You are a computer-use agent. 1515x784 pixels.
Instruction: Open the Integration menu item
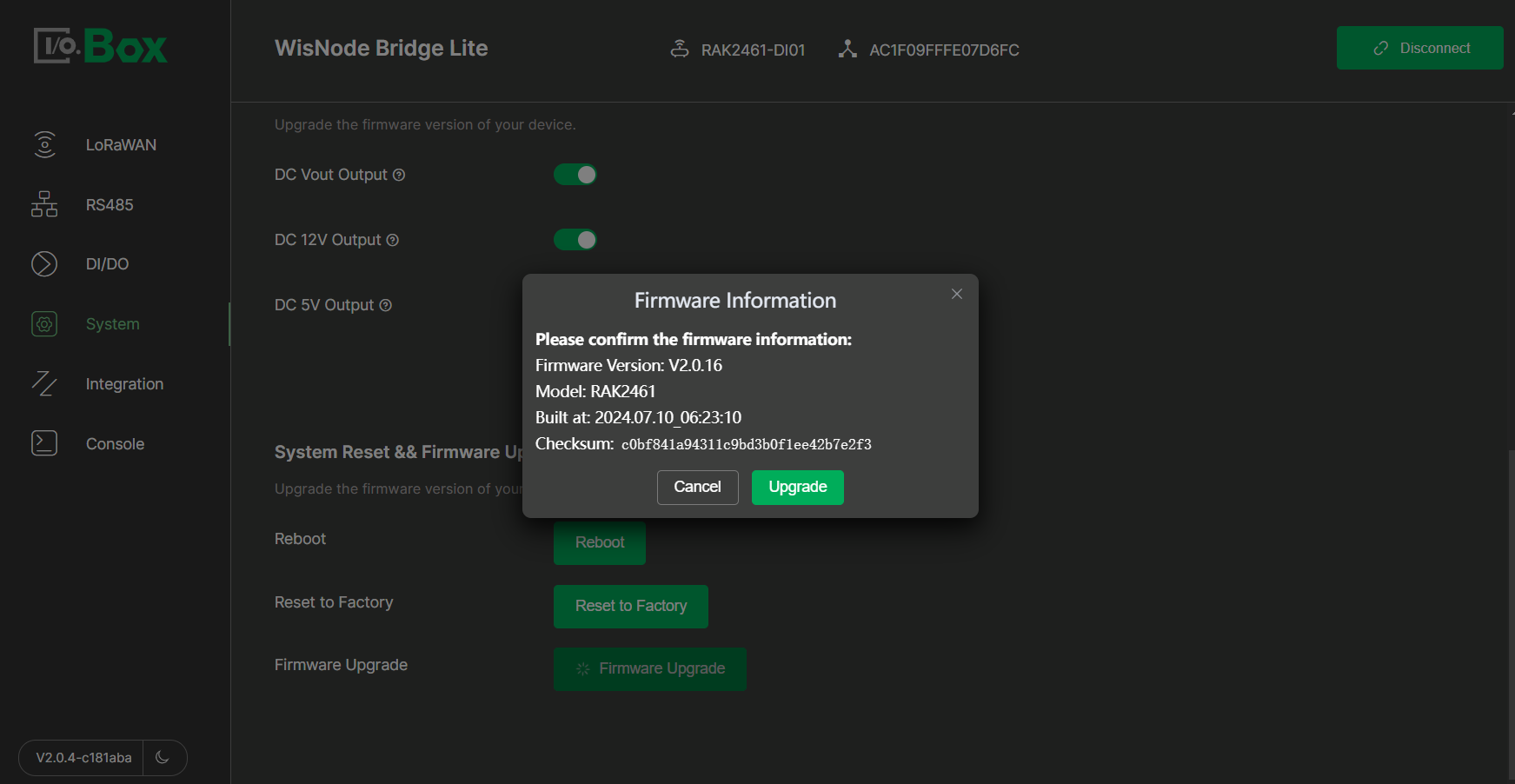pos(124,384)
